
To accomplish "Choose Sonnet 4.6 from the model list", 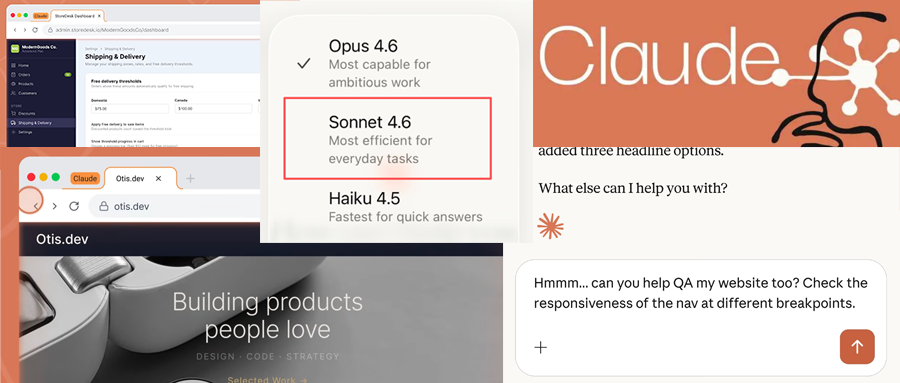I will (x=388, y=138).
